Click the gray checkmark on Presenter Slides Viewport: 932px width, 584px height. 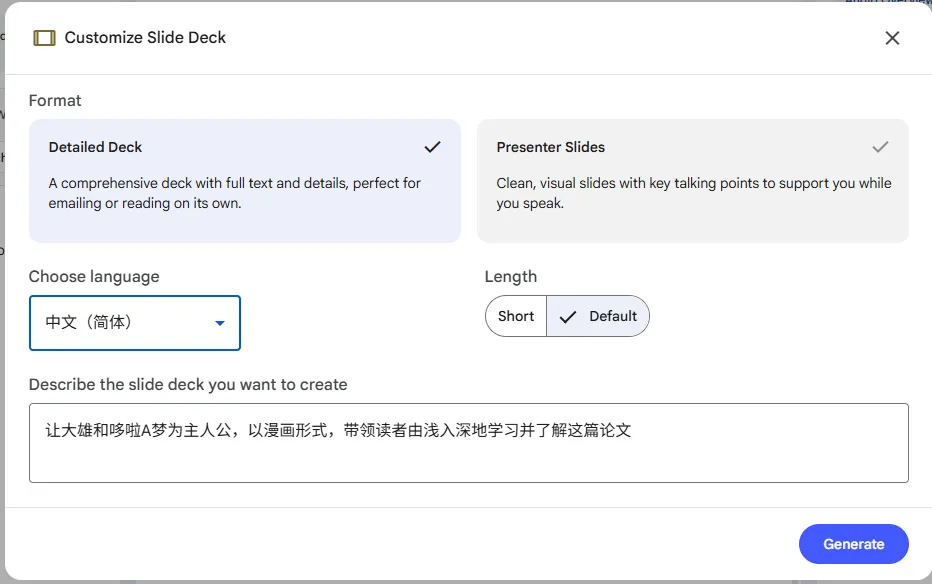point(880,147)
